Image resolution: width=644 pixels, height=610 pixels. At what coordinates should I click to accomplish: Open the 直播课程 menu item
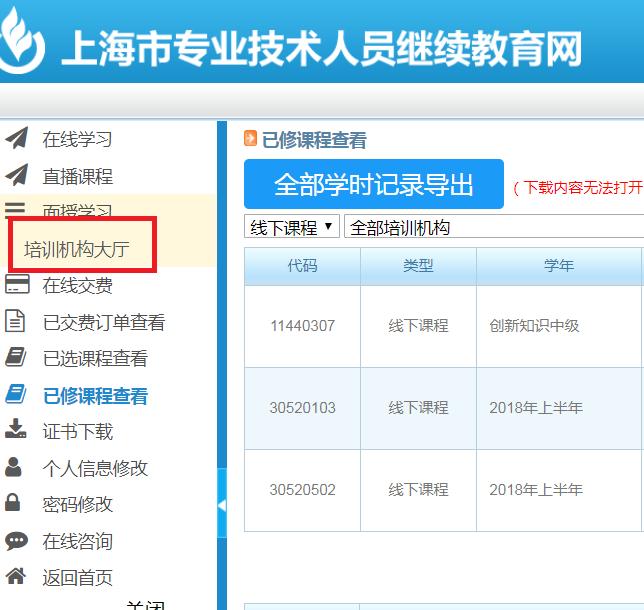tap(78, 177)
